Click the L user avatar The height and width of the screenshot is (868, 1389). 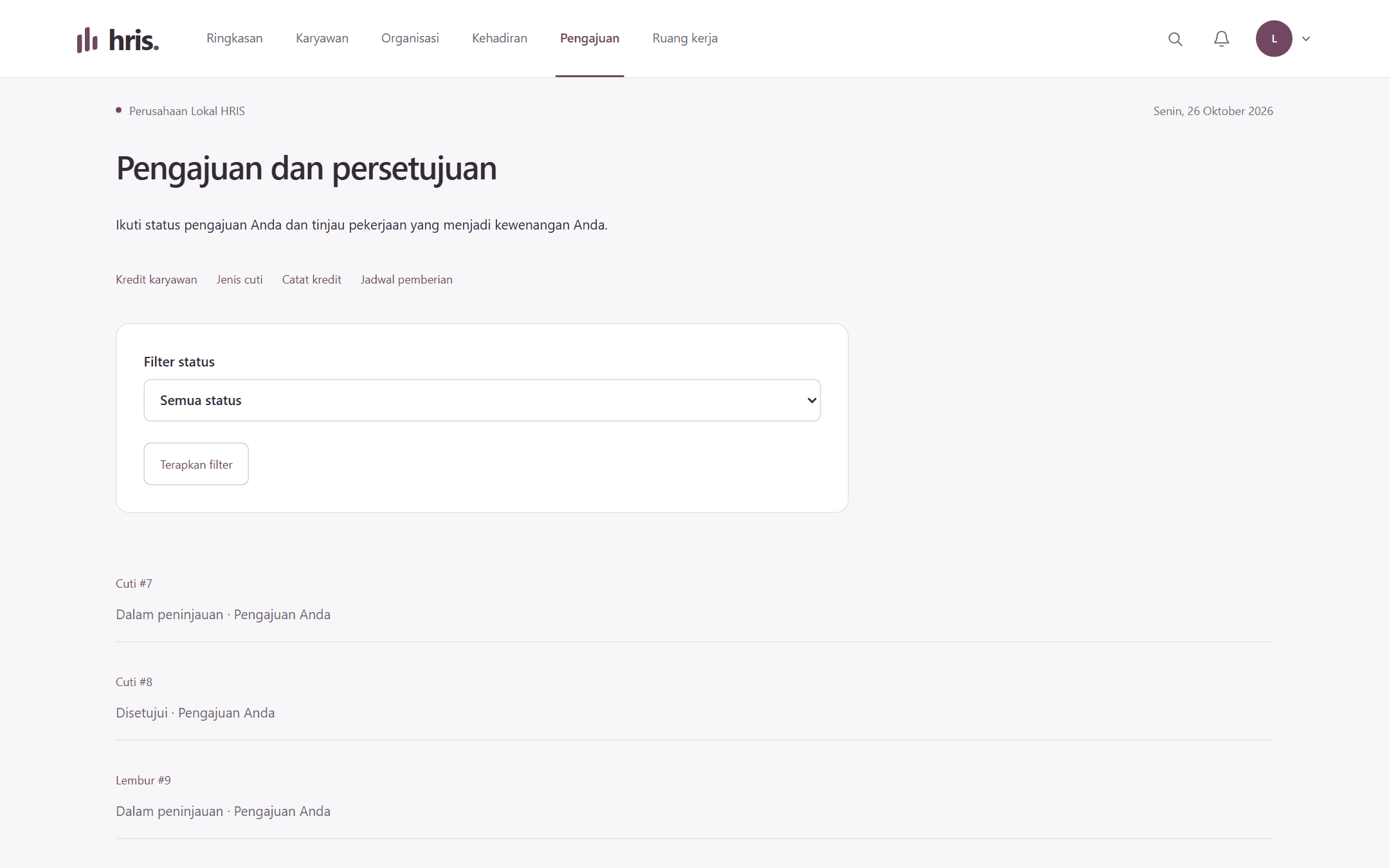tap(1274, 39)
